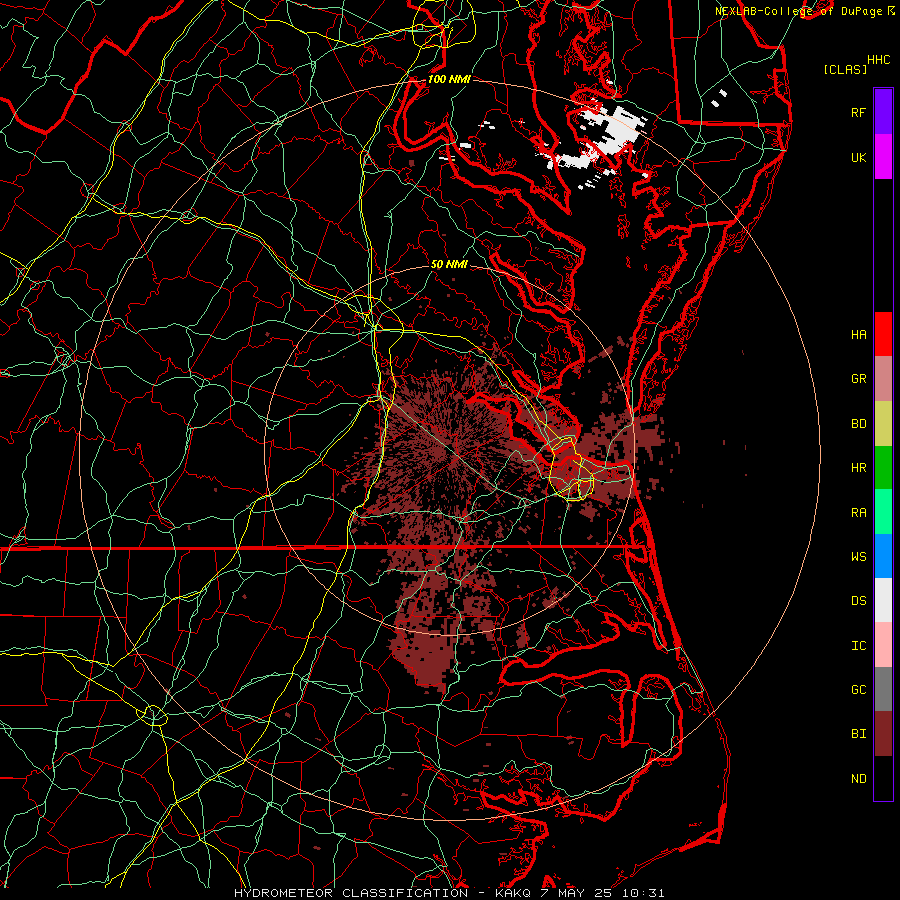Click the IC legend label
Viewport: 900px width, 900px height.
pos(858,646)
